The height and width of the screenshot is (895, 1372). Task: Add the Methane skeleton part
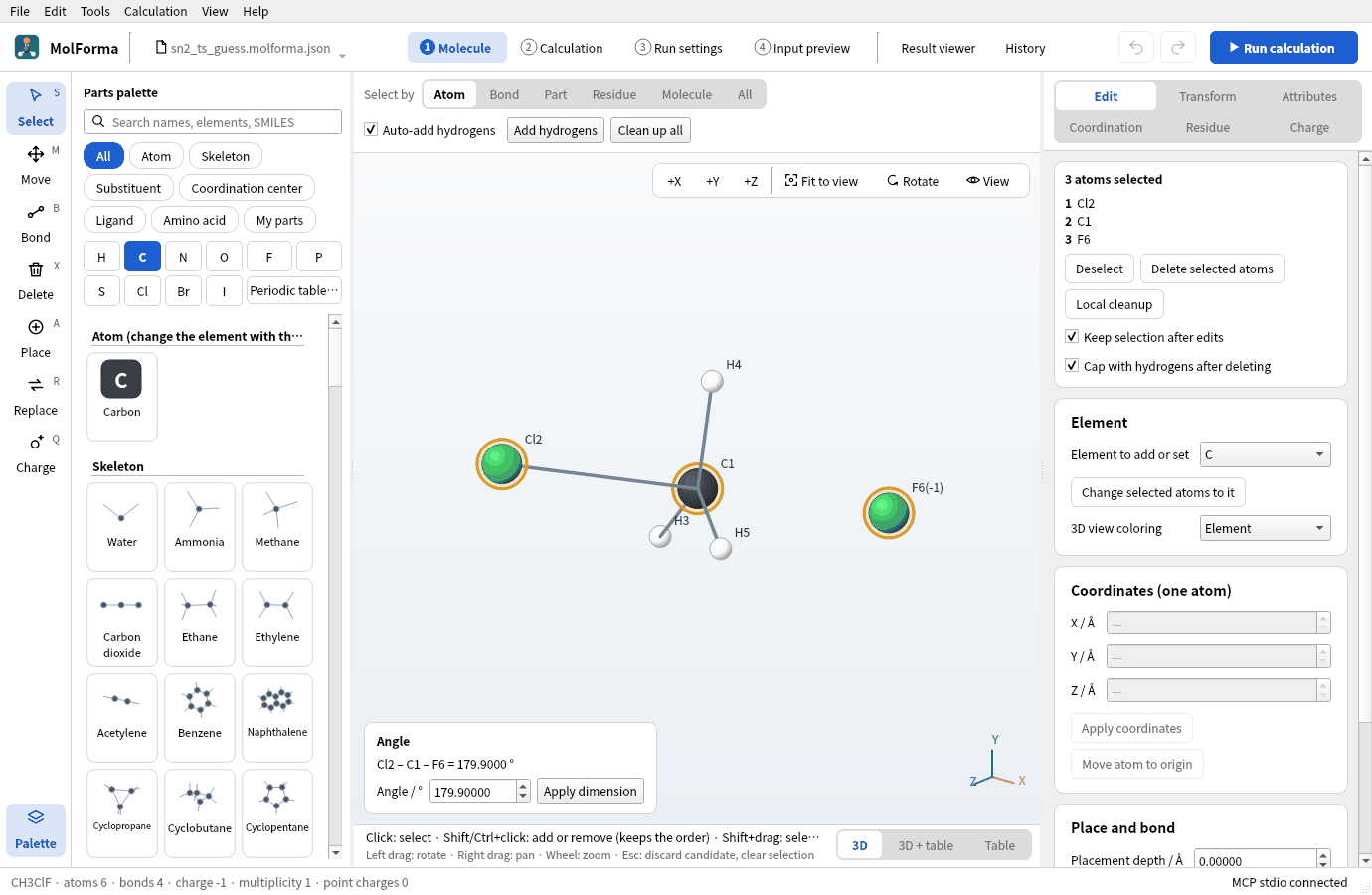click(277, 527)
